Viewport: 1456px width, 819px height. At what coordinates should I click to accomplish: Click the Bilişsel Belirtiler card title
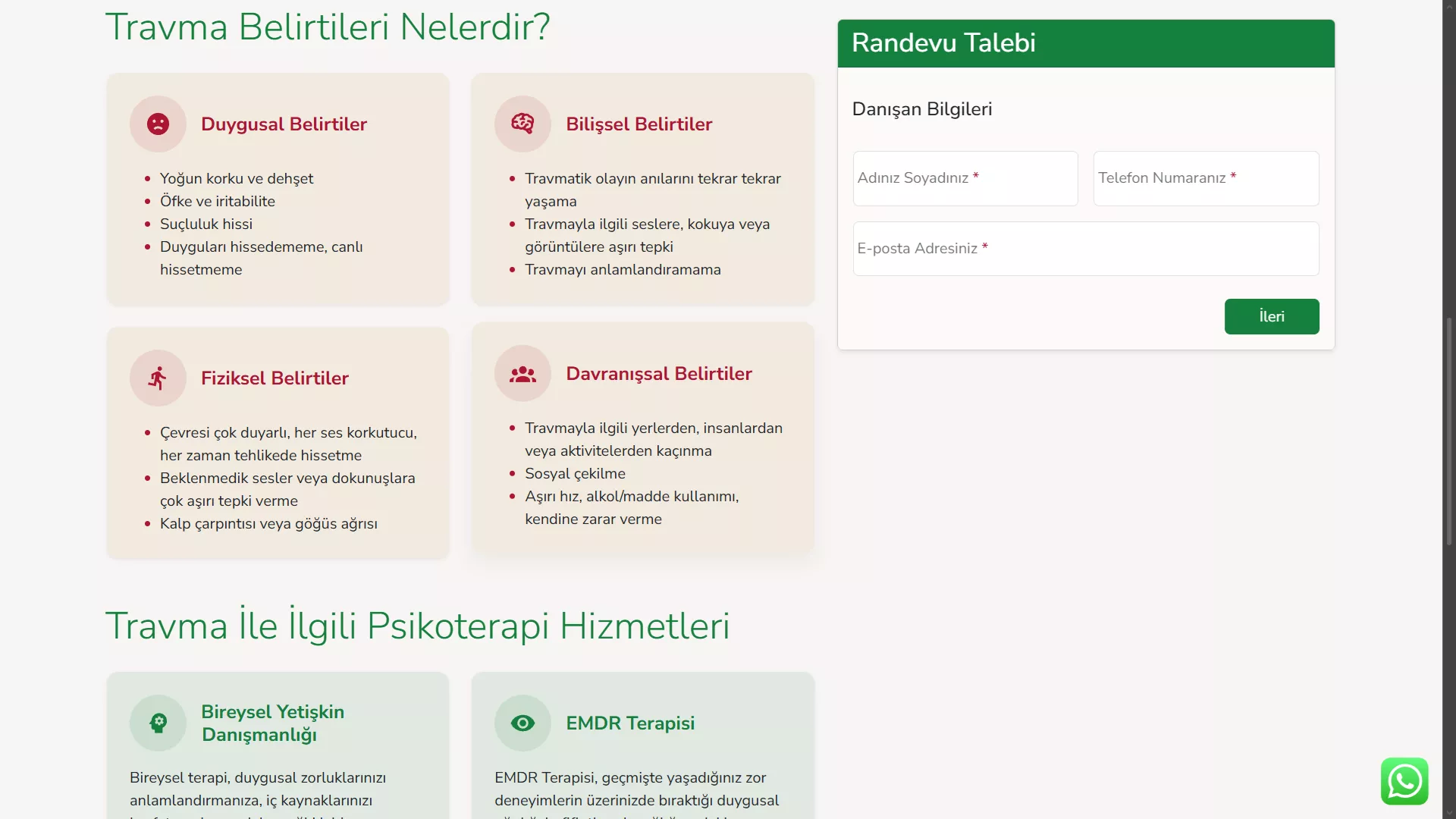point(639,124)
